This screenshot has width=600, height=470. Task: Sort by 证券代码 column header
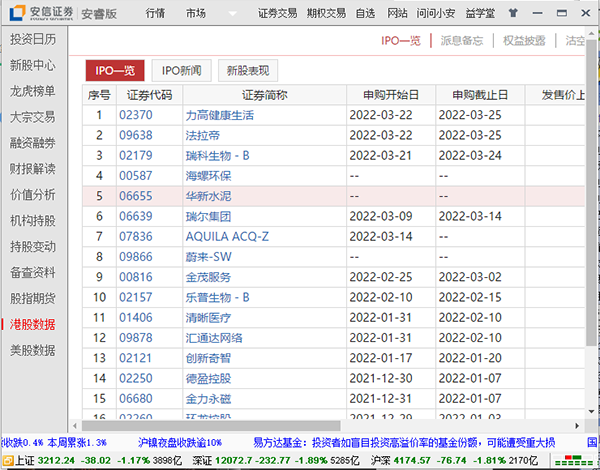click(x=150, y=95)
